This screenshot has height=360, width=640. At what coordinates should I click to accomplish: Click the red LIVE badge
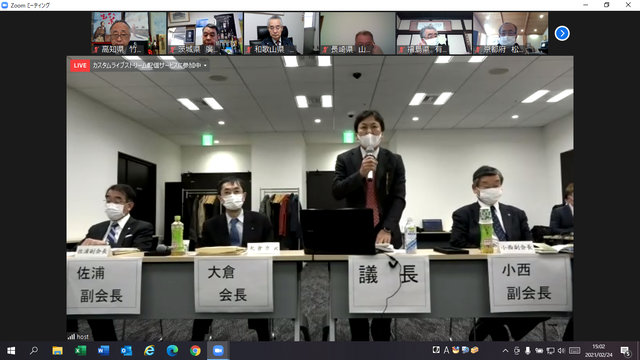(80, 65)
